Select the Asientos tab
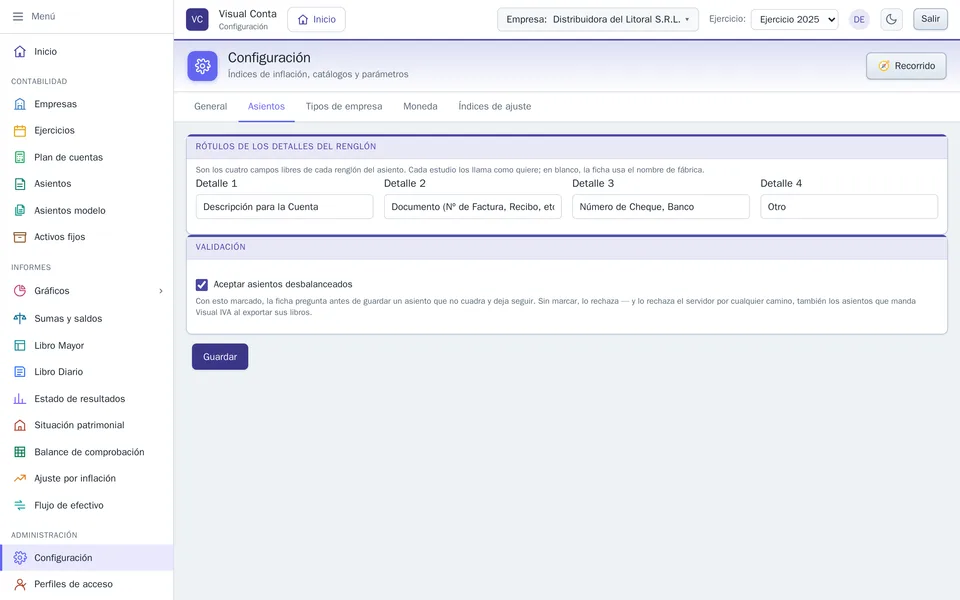The height and width of the screenshot is (600, 960). tap(266, 107)
